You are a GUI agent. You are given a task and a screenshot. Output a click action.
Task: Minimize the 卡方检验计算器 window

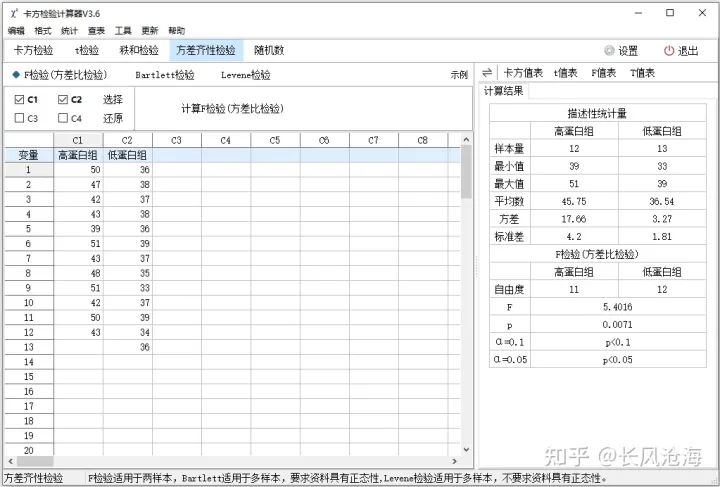[638, 13]
